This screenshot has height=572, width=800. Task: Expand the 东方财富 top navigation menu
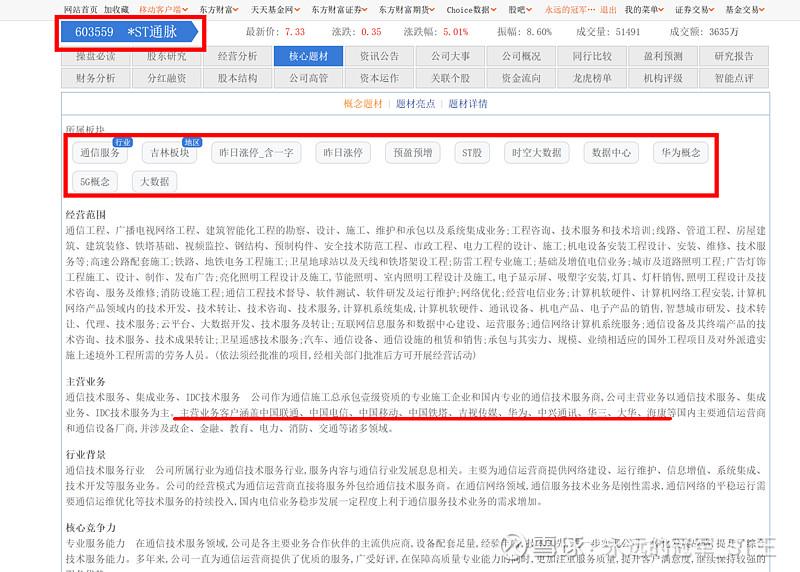pyautogui.click(x=218, y=10)
